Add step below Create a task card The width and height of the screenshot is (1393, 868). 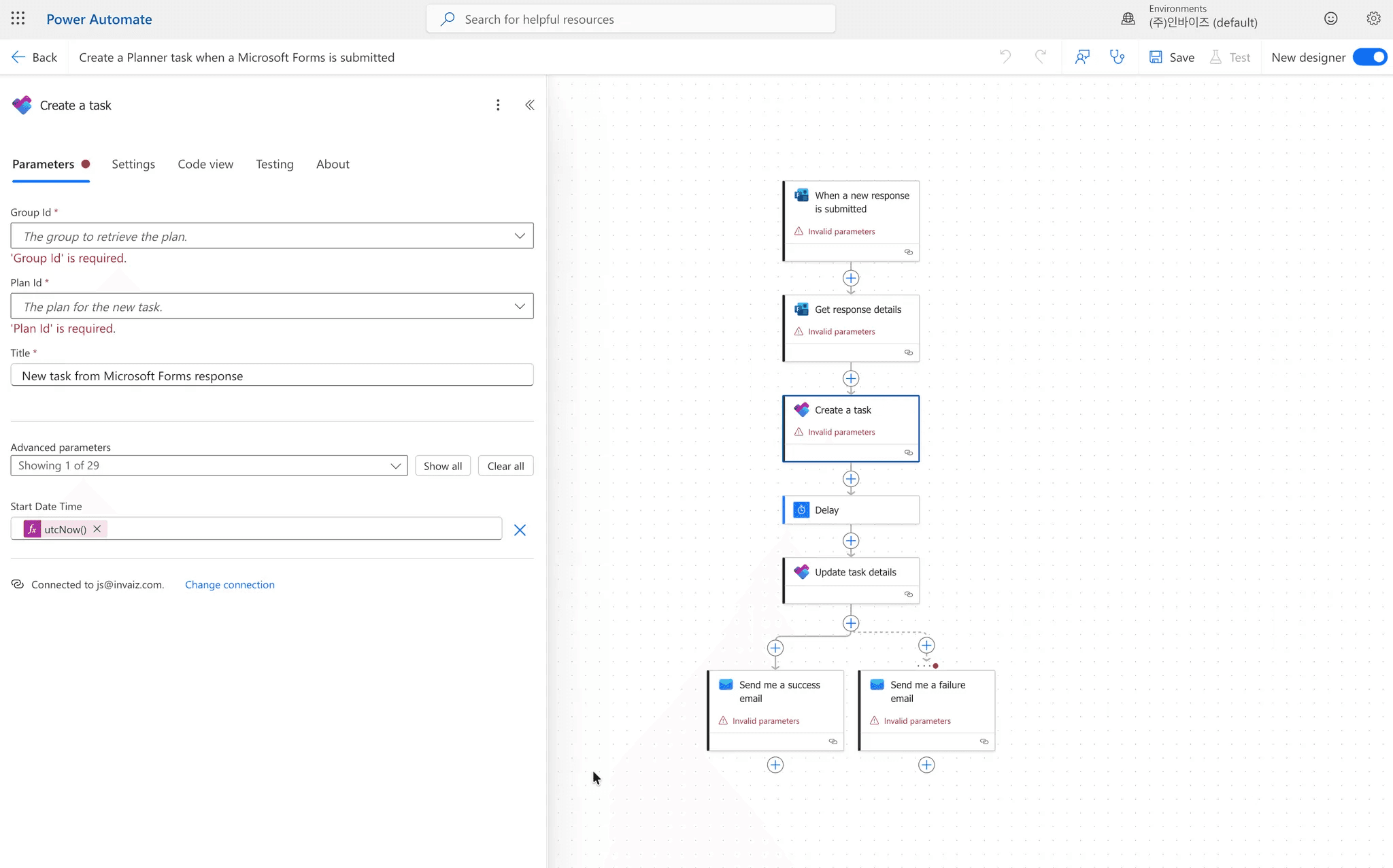click(851, 479)
